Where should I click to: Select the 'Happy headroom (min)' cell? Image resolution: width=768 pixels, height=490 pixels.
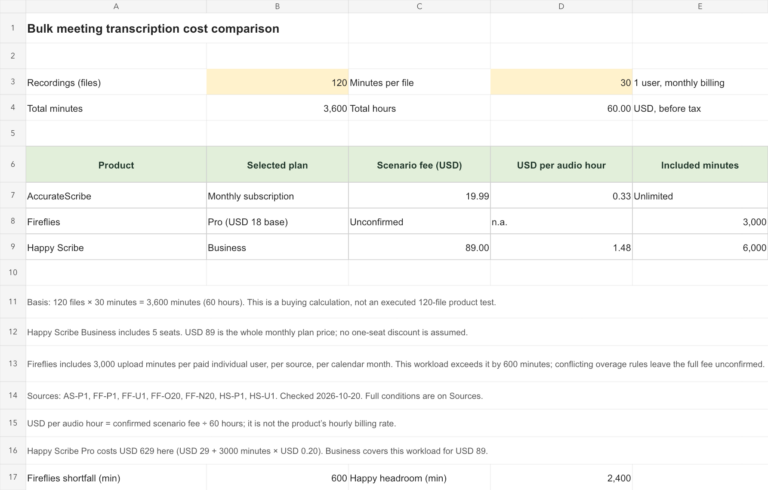[419, 478]
